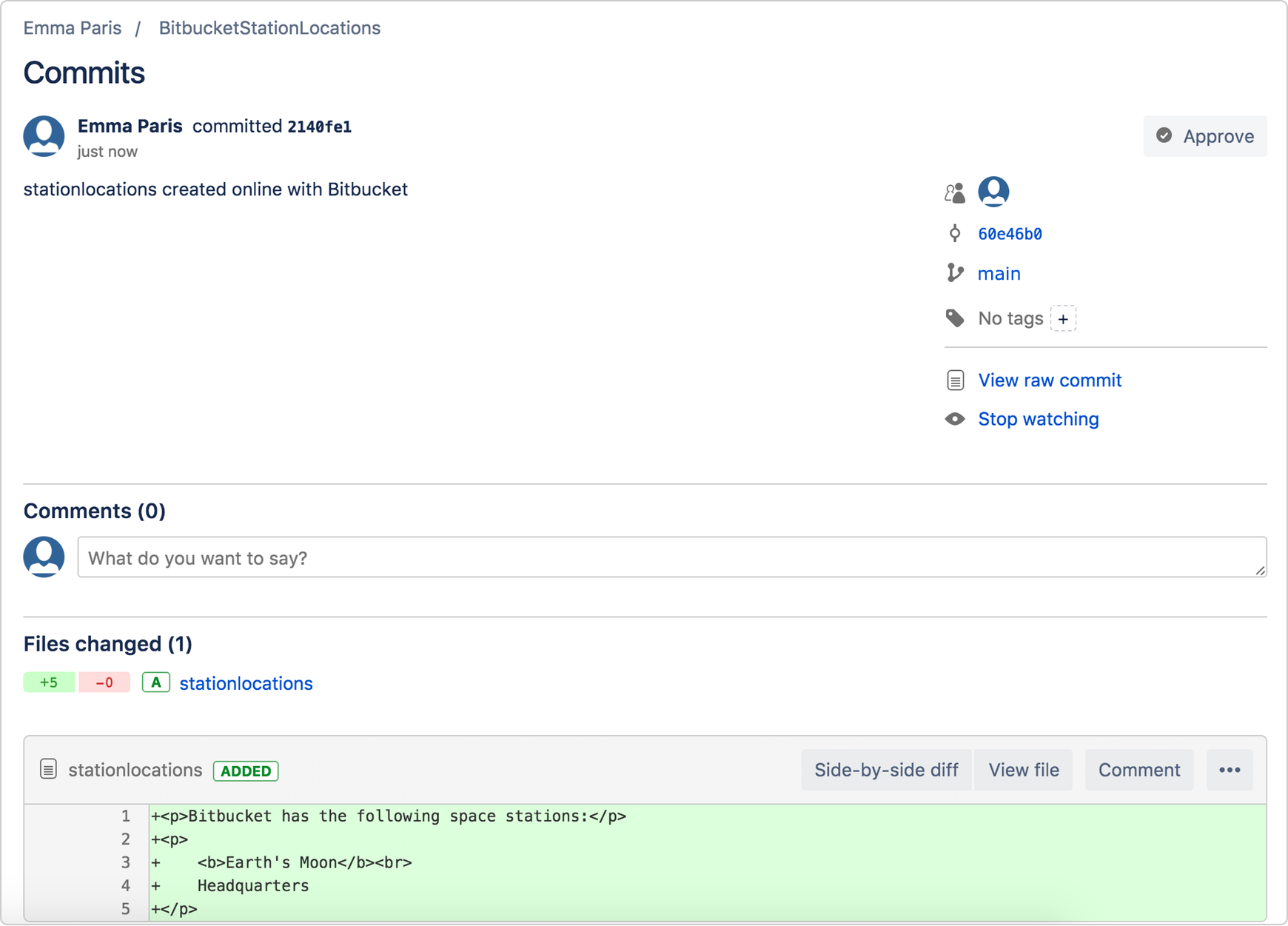This screenshot has height=926, width=1288.
Task: Click the contributors icon left of the avatar
Action: pyautogui.click(x=955, y=191)
